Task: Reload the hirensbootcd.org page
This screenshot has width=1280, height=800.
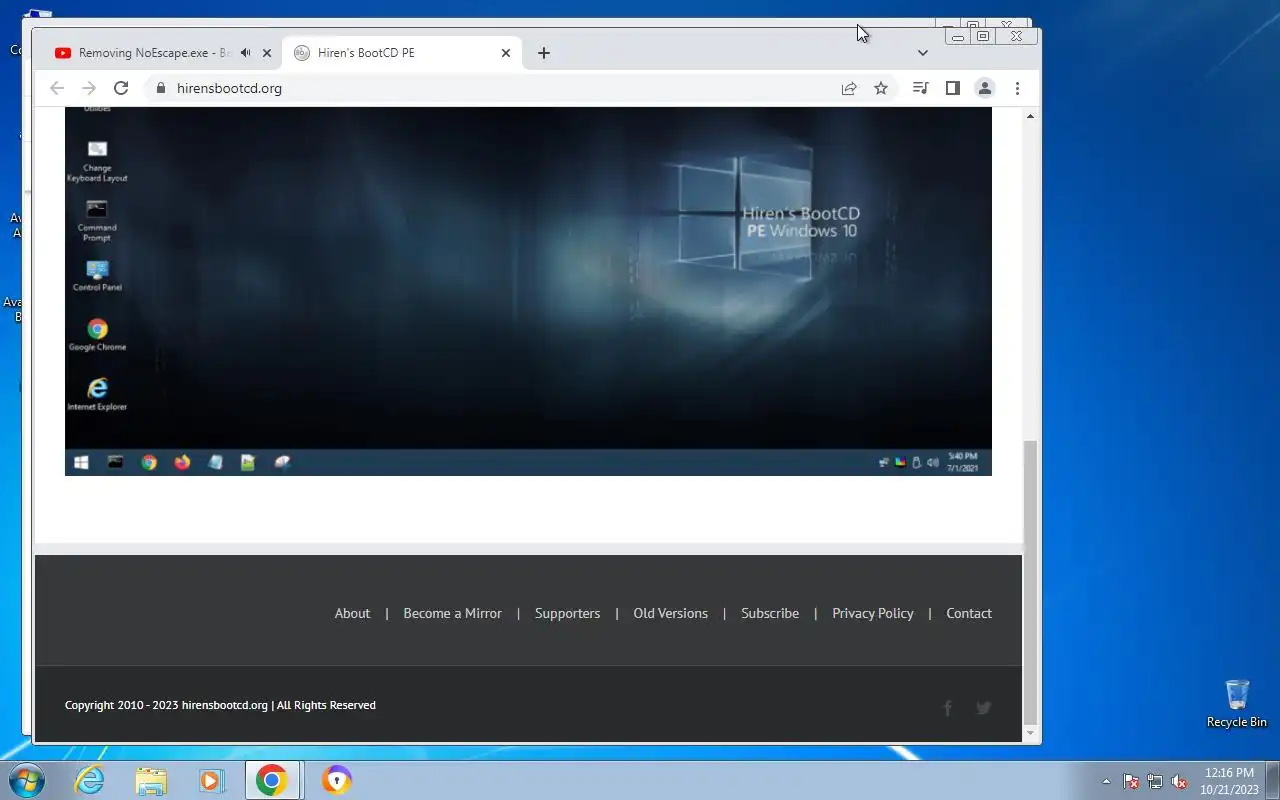Action: (x=121, y=88)
